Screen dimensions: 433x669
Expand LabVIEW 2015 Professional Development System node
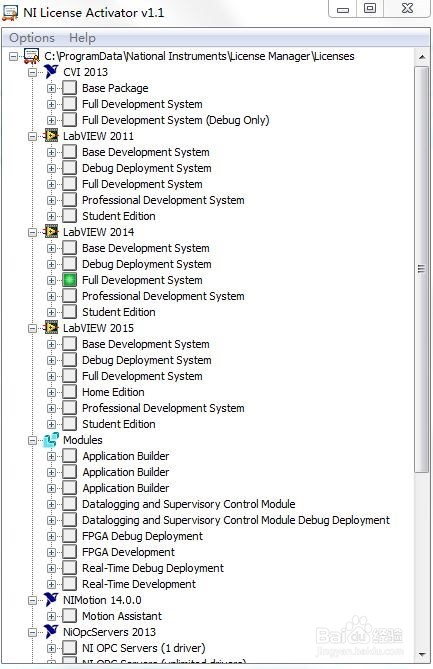(x=52, y=408)
